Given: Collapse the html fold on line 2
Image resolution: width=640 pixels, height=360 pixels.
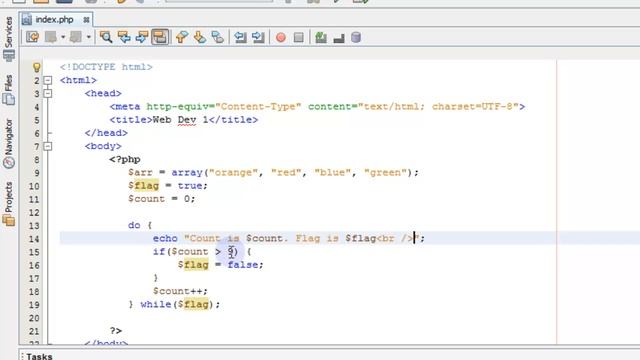Looking at the screenshot, I should coord(48,80).
